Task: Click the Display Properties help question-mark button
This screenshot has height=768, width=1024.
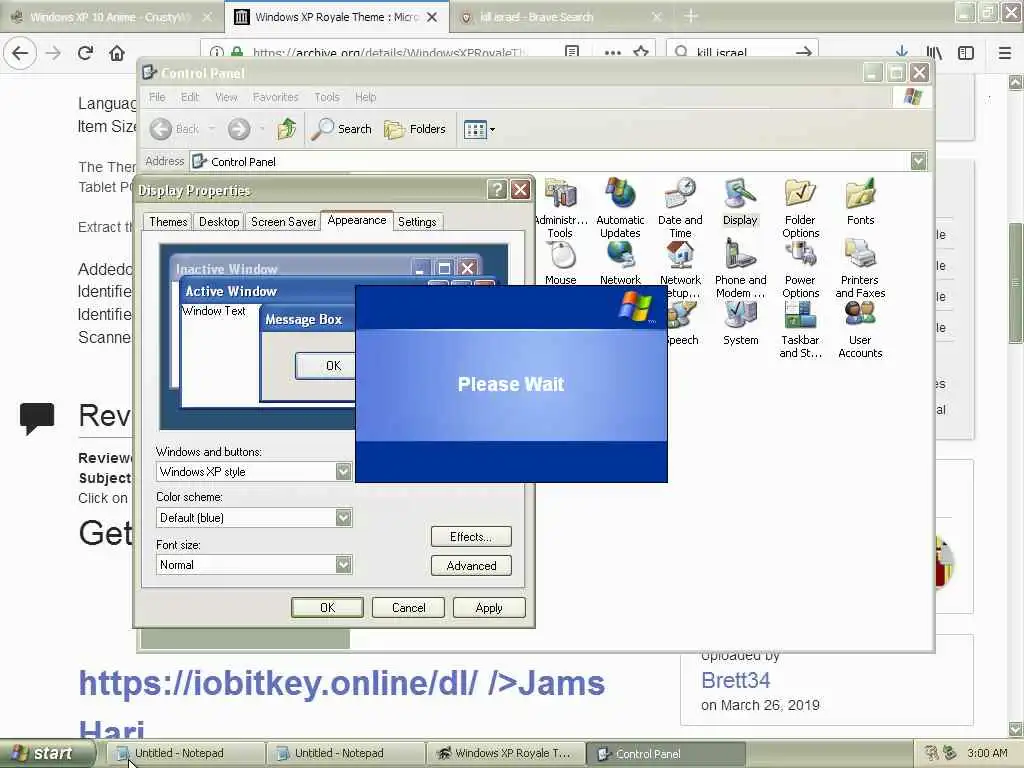Action: [497, 189]
